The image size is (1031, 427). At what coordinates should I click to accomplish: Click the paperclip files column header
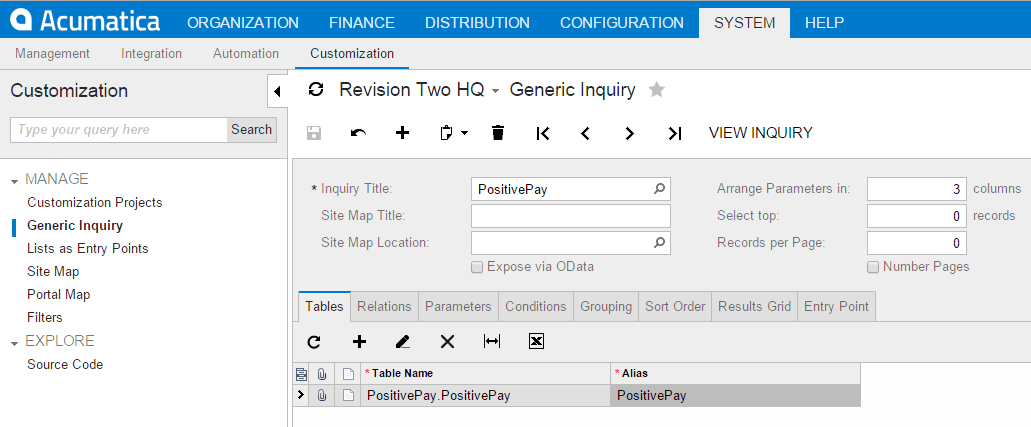[x=322, y=374]
